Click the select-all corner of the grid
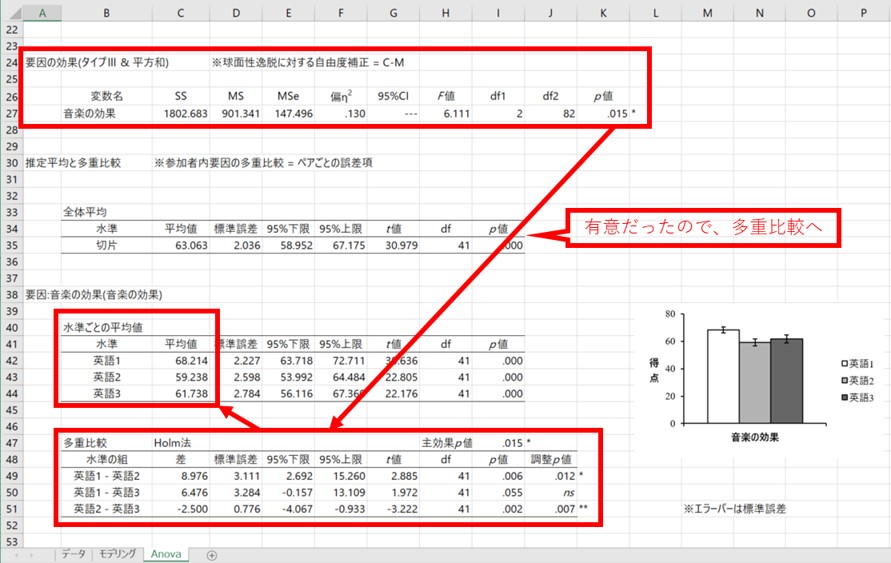The width and height of the screenshot is (891, 563). tap(10, 11)
